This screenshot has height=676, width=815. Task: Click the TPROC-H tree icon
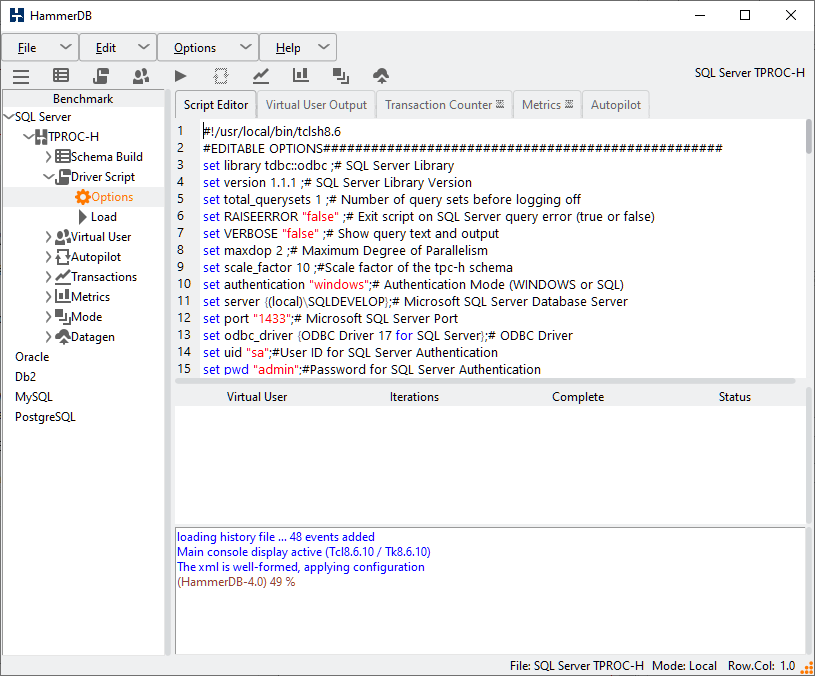tap(41, 137)
